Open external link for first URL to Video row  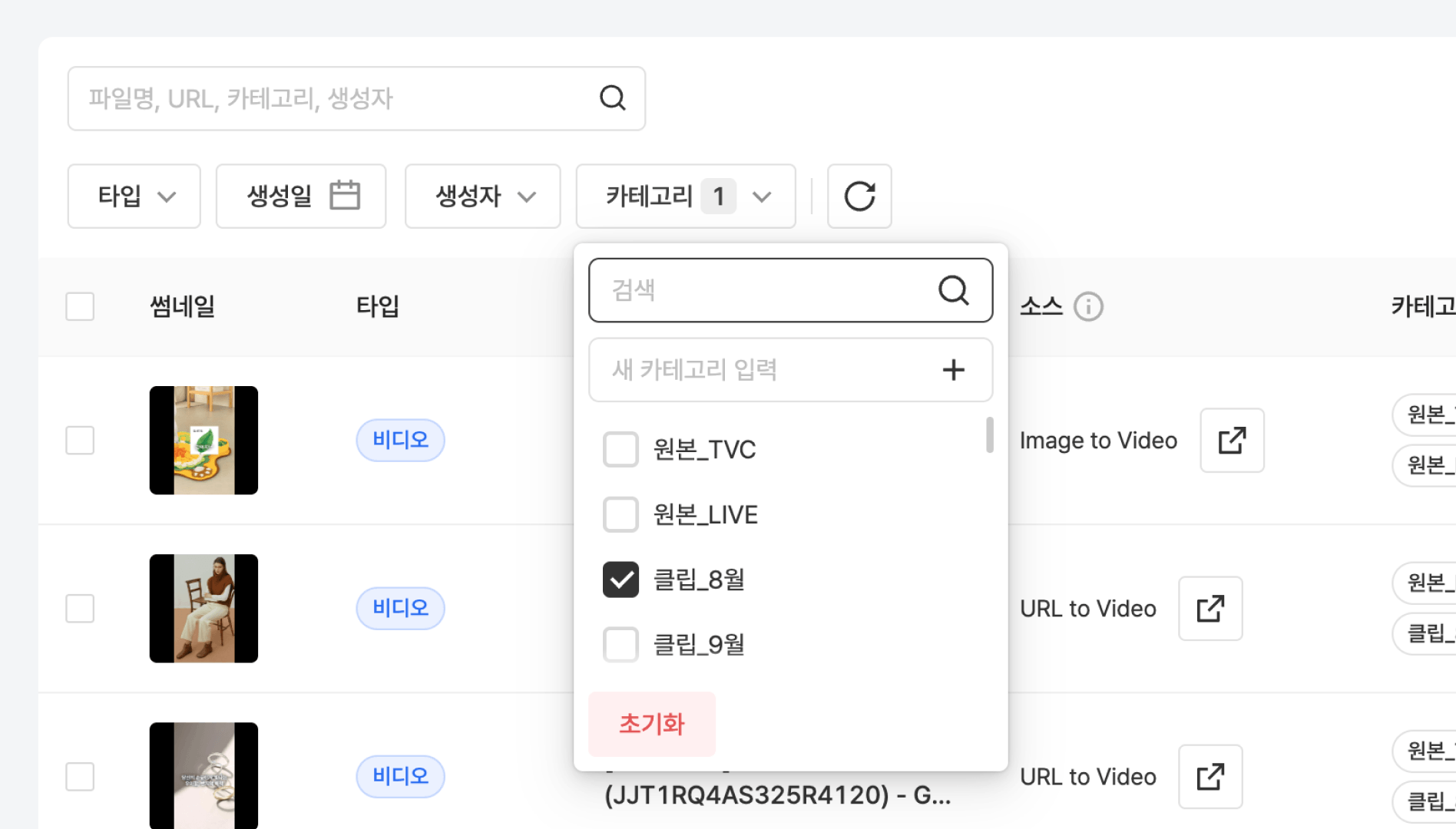[x=1210, y=609]
